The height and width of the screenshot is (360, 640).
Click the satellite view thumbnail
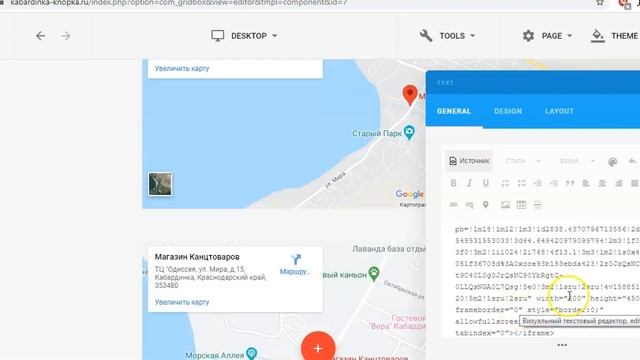[160, 184]
